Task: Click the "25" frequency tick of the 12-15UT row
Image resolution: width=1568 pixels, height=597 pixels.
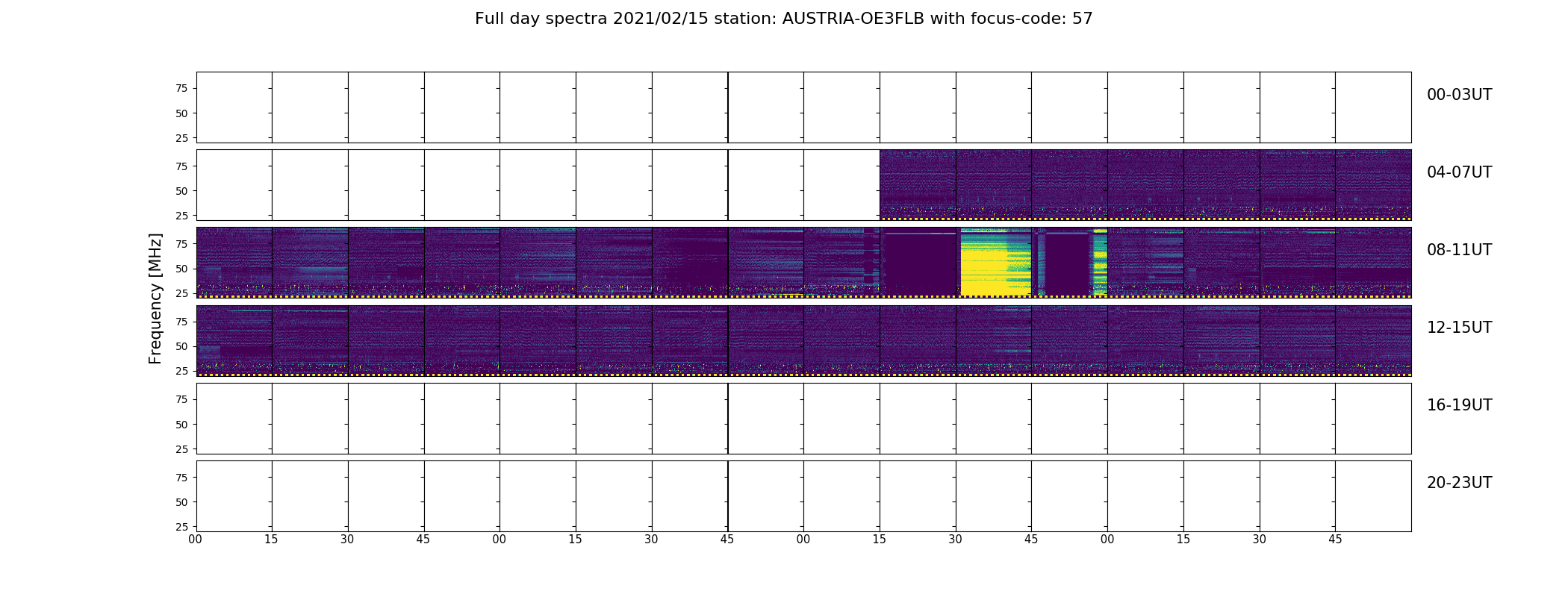Action: [181, 371]
